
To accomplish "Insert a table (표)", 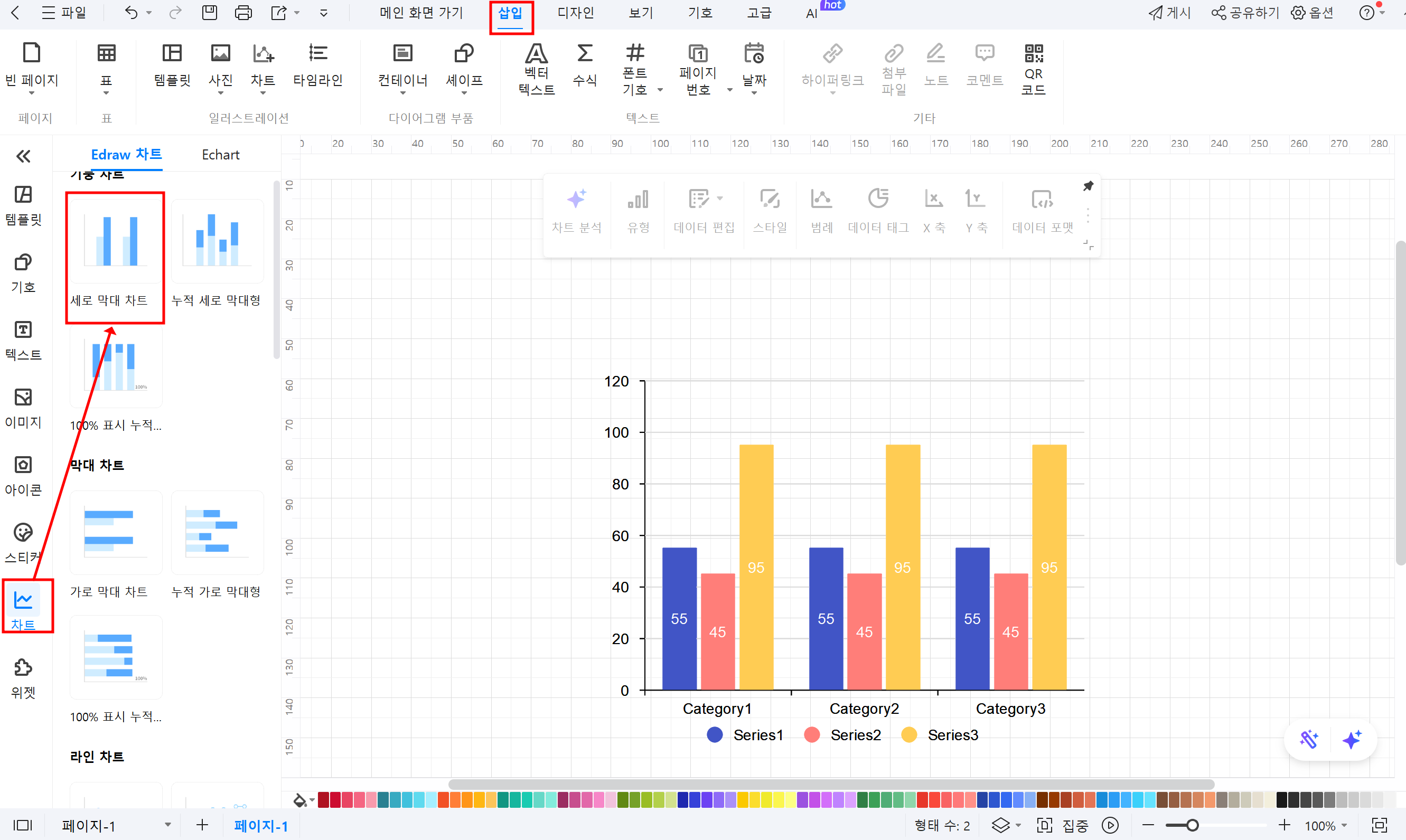I will 107,67.
